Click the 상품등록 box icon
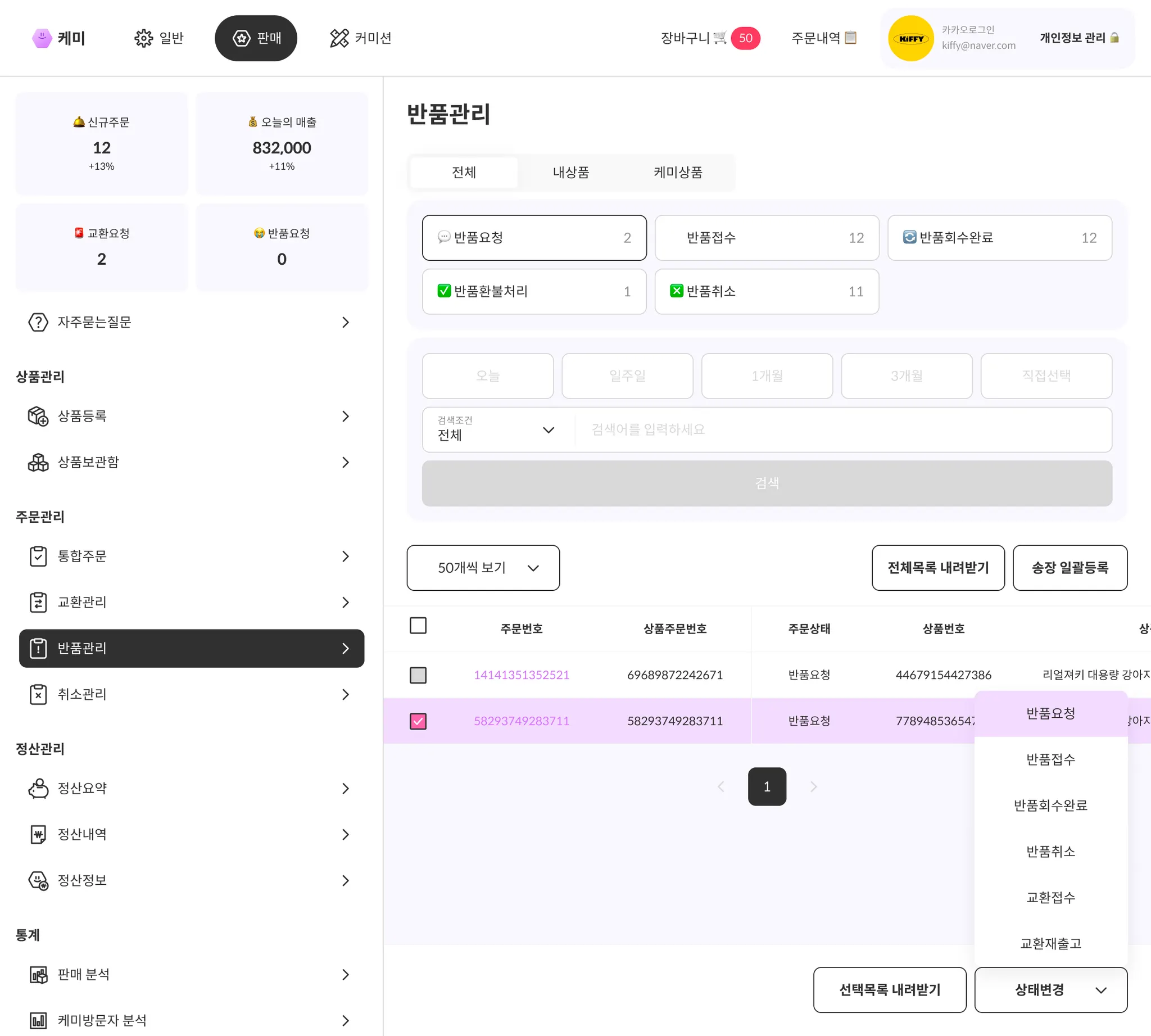 pyautogui.click(x=38, y=416)
